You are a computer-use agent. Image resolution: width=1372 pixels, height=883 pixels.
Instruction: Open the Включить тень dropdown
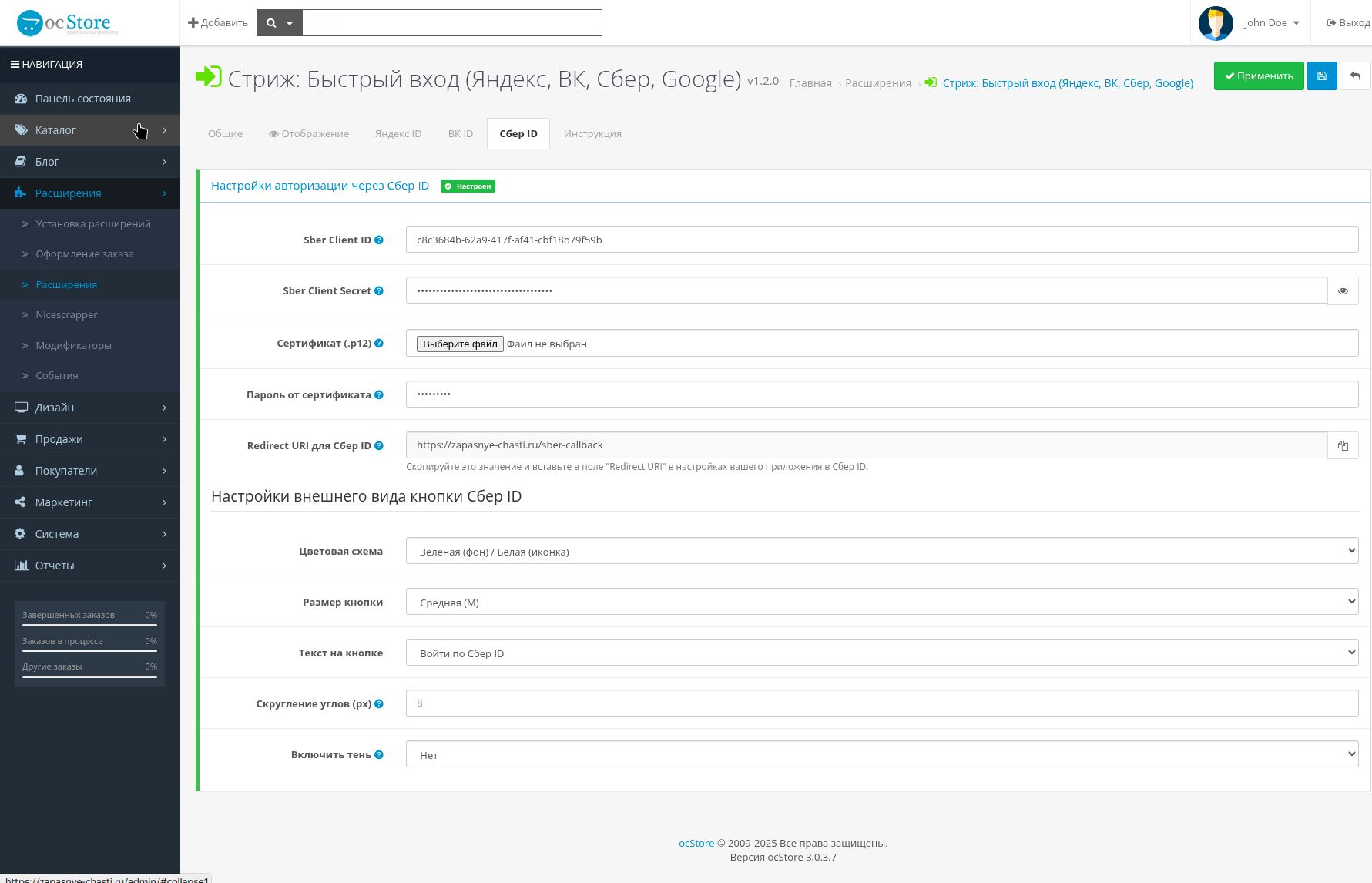pos(882,754)
